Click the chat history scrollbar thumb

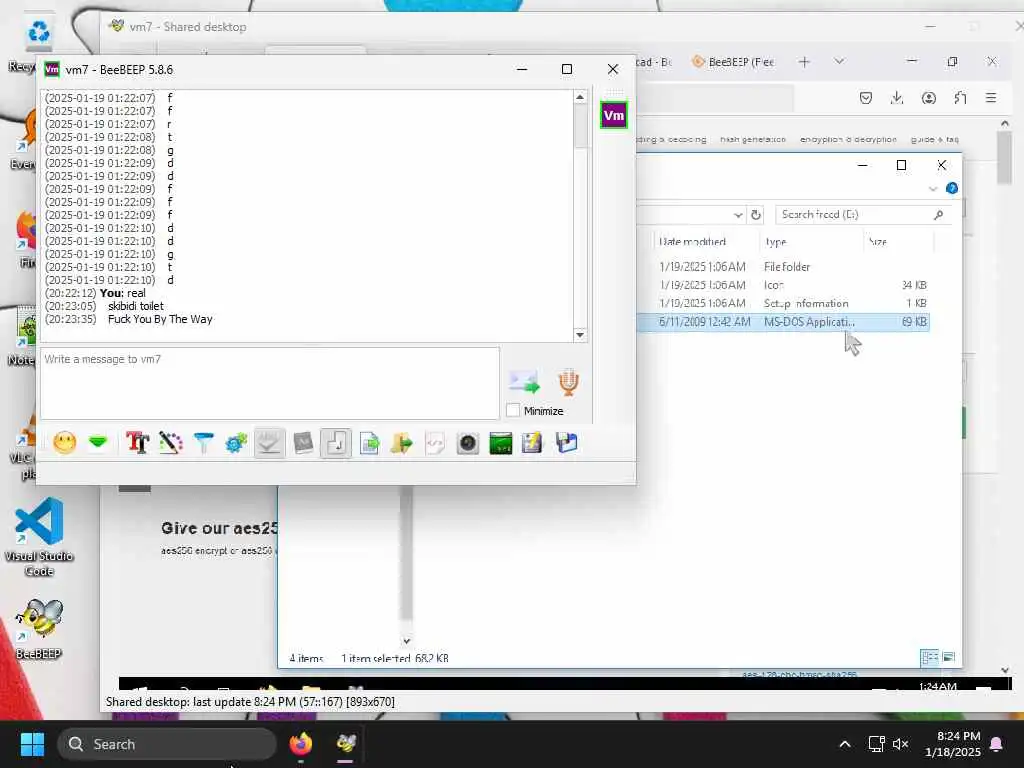tap(580, 126)
